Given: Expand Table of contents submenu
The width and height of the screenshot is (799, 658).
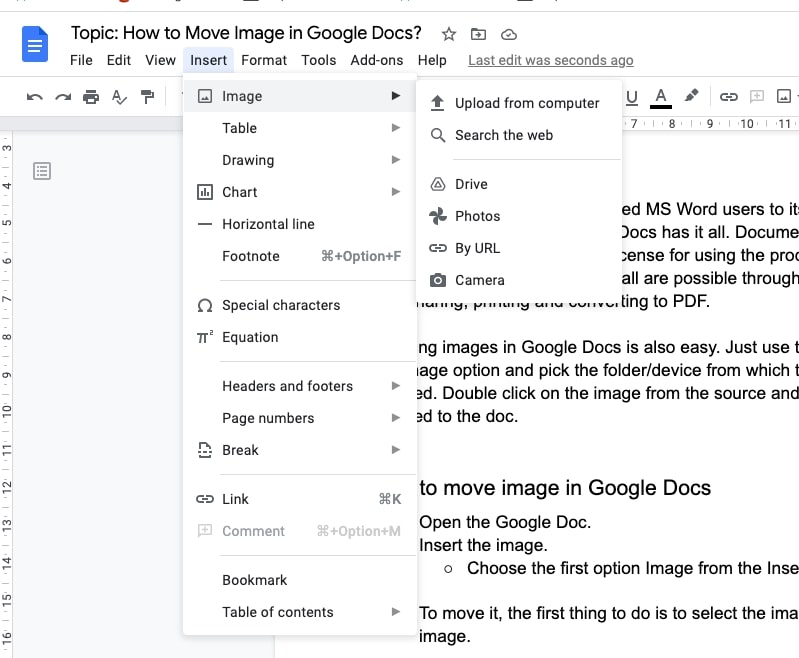Looking at the screenshot, I should [300, 612].
